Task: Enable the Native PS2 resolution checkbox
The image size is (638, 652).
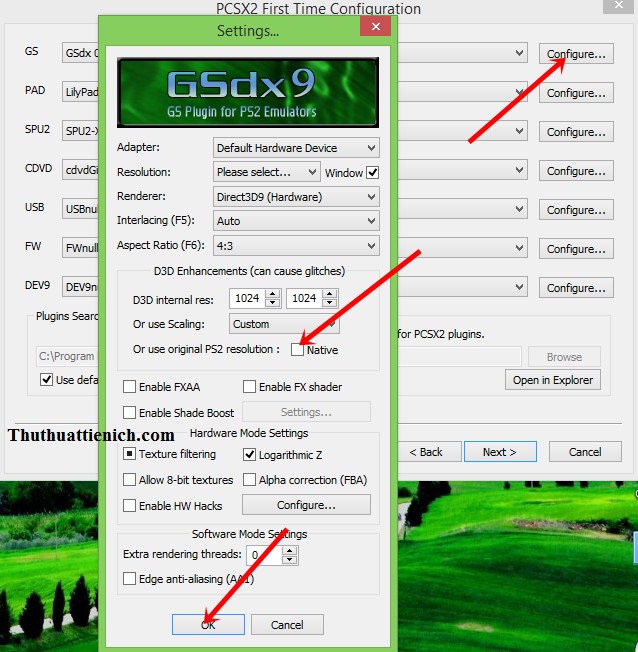Action: tap(297, 350)
